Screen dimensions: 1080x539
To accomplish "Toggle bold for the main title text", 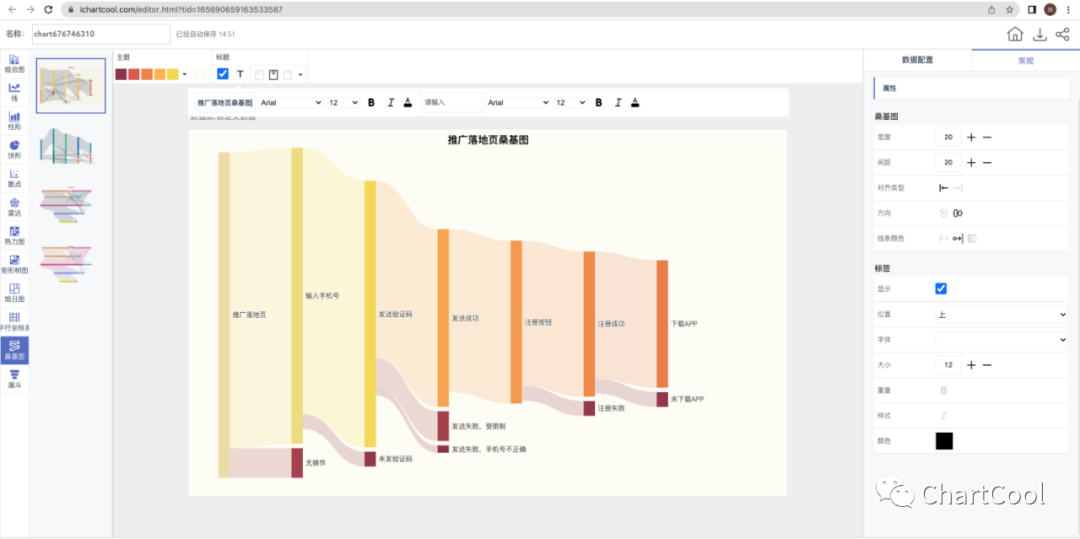I will coord(371,102).
